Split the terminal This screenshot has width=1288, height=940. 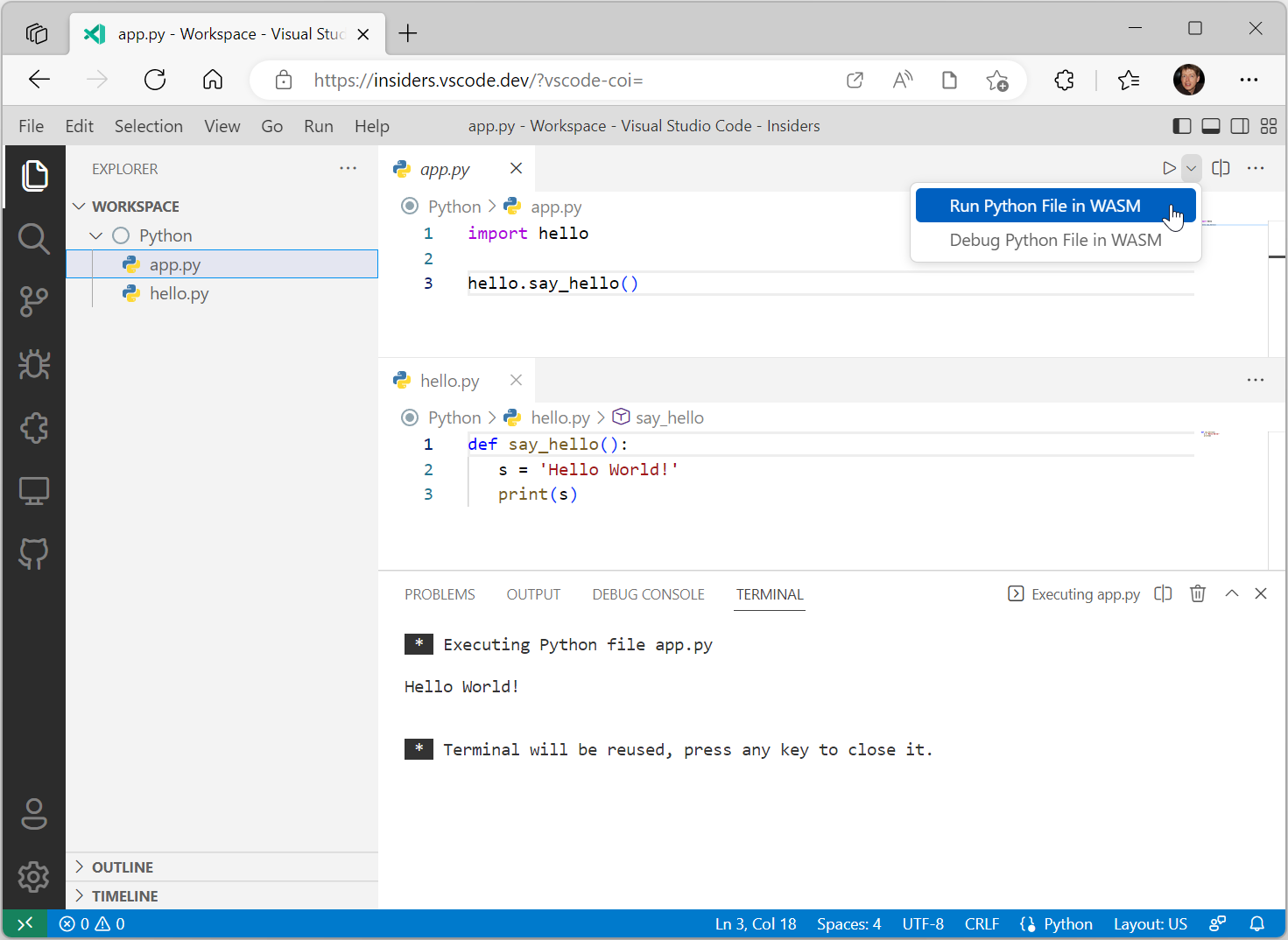[1163, 593]
